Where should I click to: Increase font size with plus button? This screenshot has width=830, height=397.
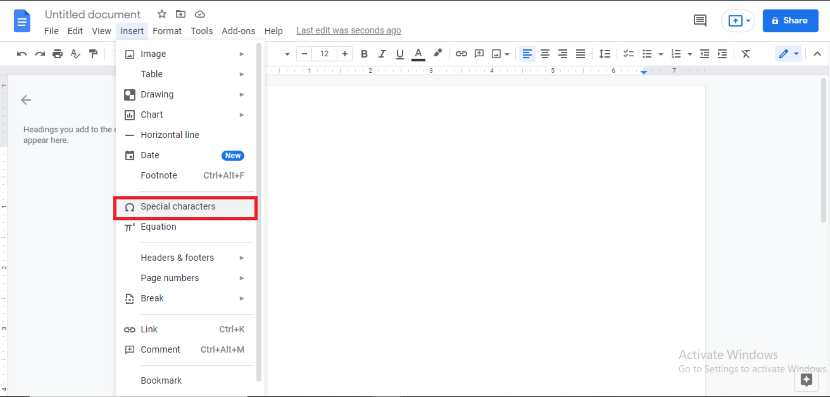pyautogui.click(x=345, y=53)
